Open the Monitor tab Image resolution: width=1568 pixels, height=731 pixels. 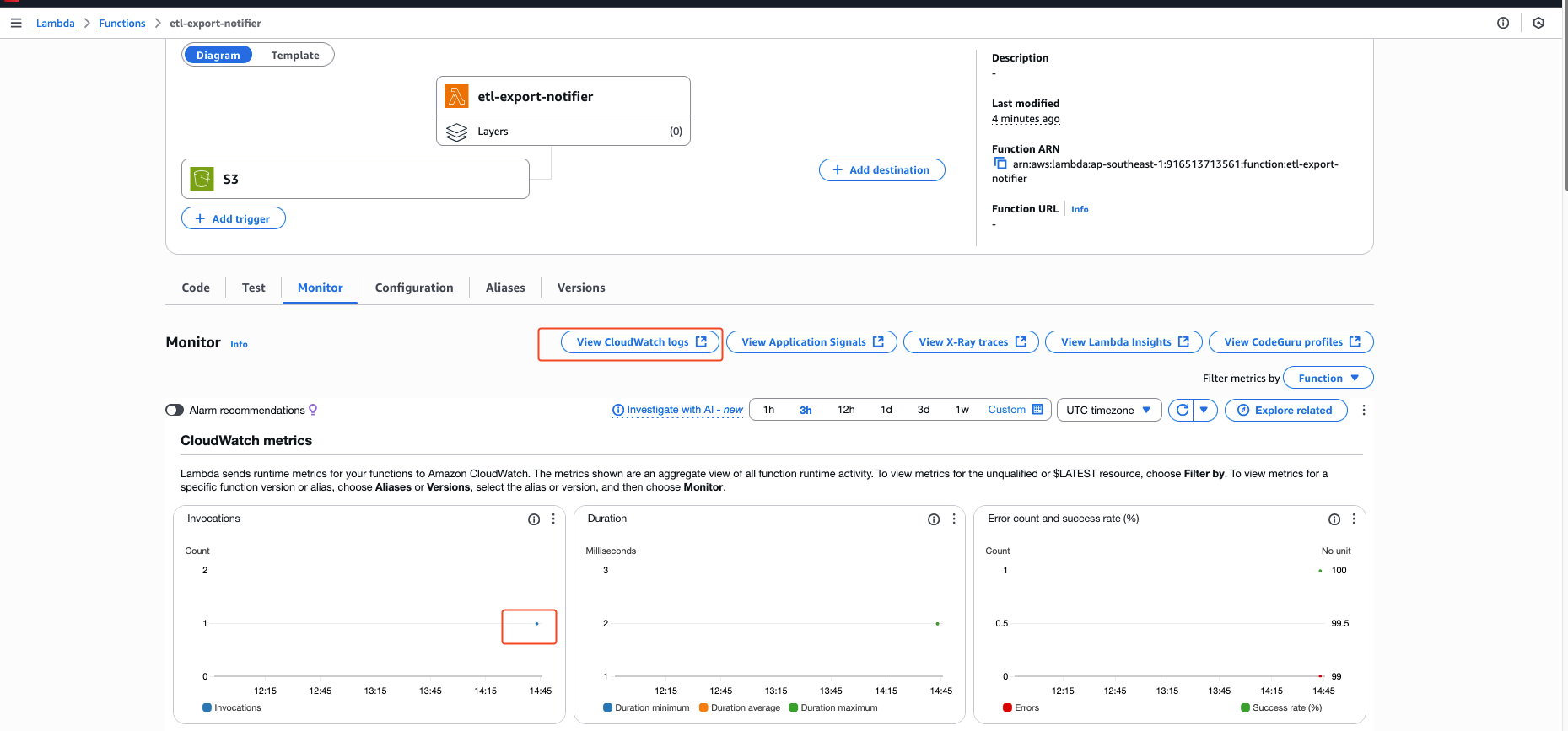[x=321, y=288]
